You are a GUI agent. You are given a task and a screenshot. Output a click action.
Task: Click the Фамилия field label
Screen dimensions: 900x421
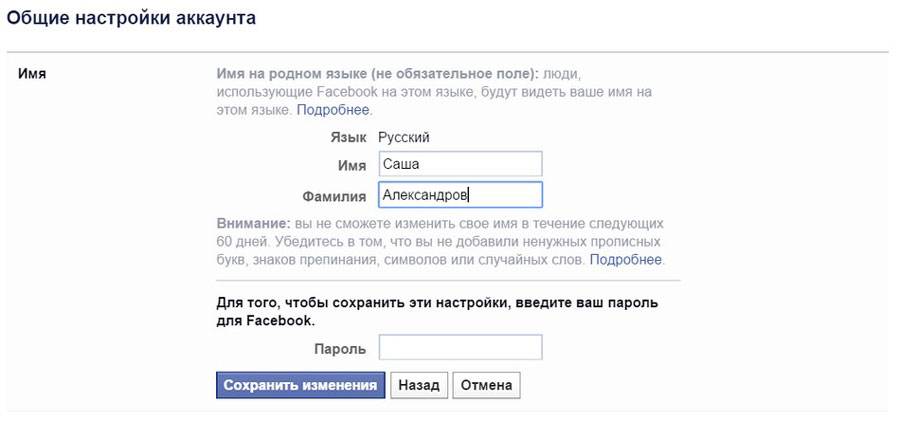coord(333,196)
